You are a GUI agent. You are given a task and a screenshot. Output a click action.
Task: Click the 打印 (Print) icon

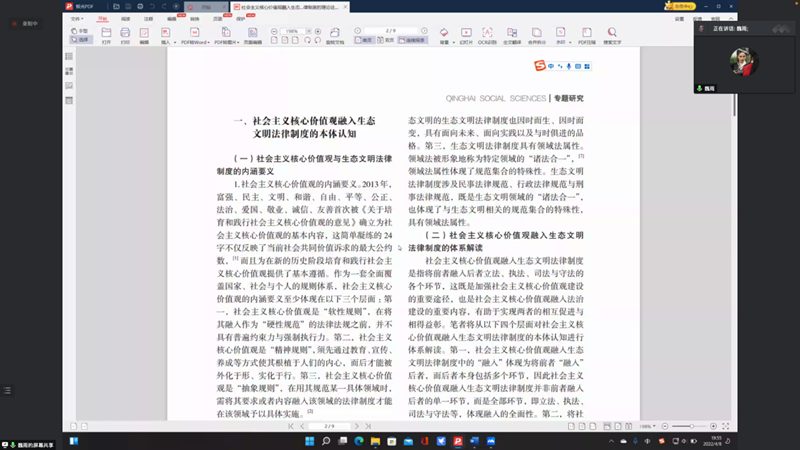point(125,36)
